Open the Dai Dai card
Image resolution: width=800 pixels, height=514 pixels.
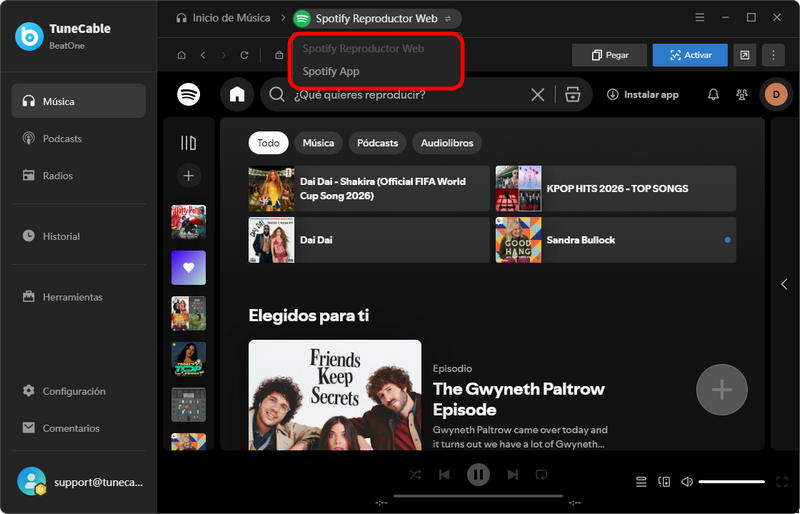click(x=369, y=240)
